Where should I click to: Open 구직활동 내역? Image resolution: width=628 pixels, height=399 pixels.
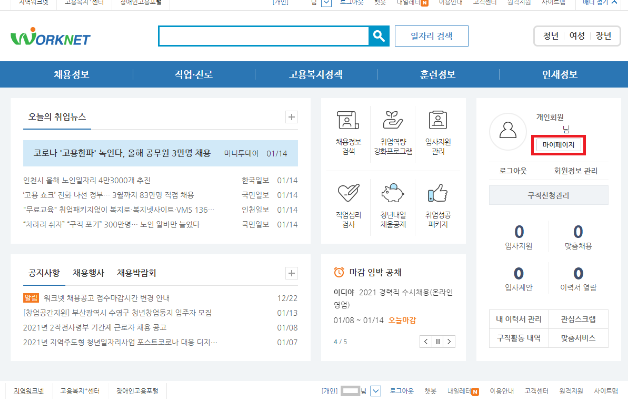[x=519, y=338]
